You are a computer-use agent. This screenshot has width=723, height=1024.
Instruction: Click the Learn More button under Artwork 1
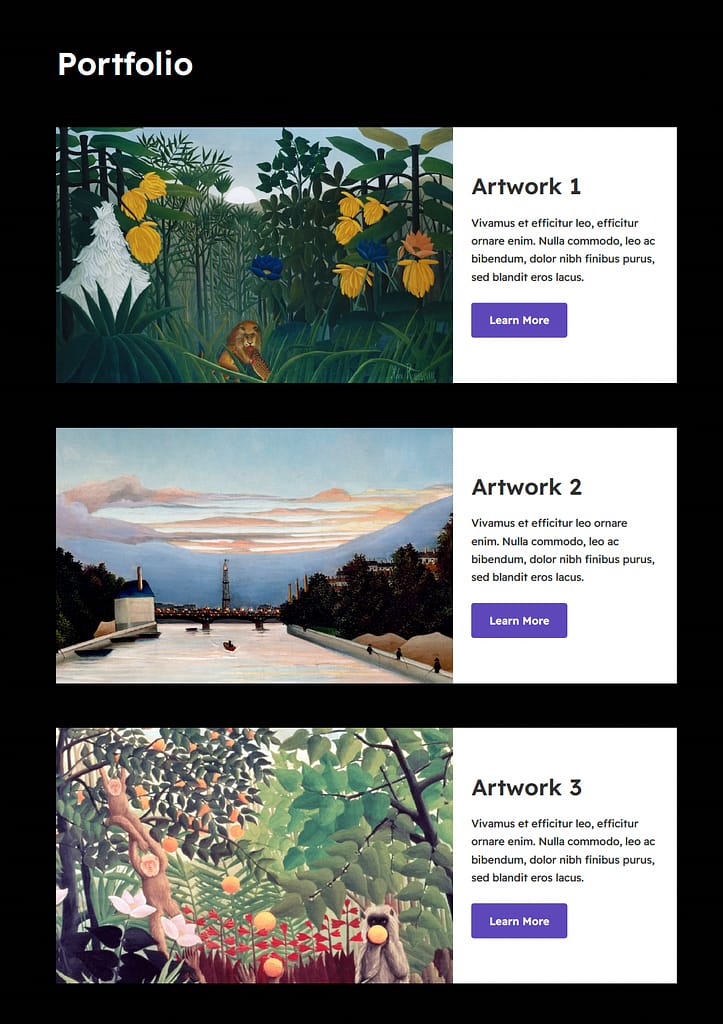[519, 320]
